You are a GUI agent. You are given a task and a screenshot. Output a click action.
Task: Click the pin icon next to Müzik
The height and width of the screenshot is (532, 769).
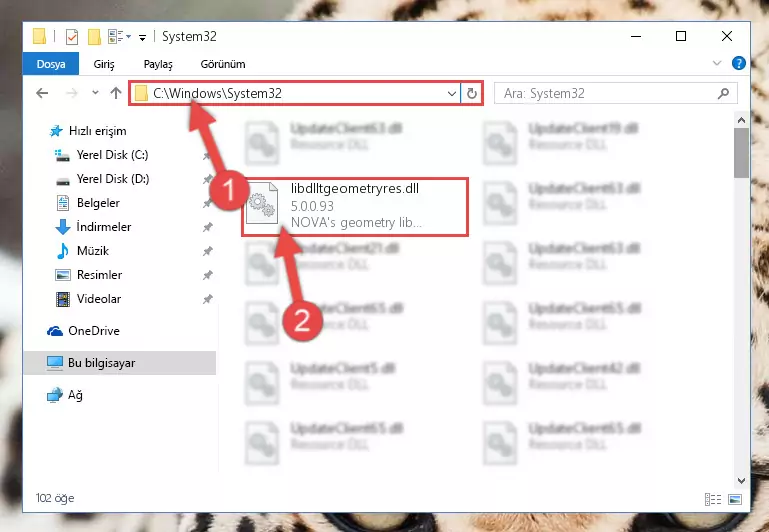pos(207,252)
